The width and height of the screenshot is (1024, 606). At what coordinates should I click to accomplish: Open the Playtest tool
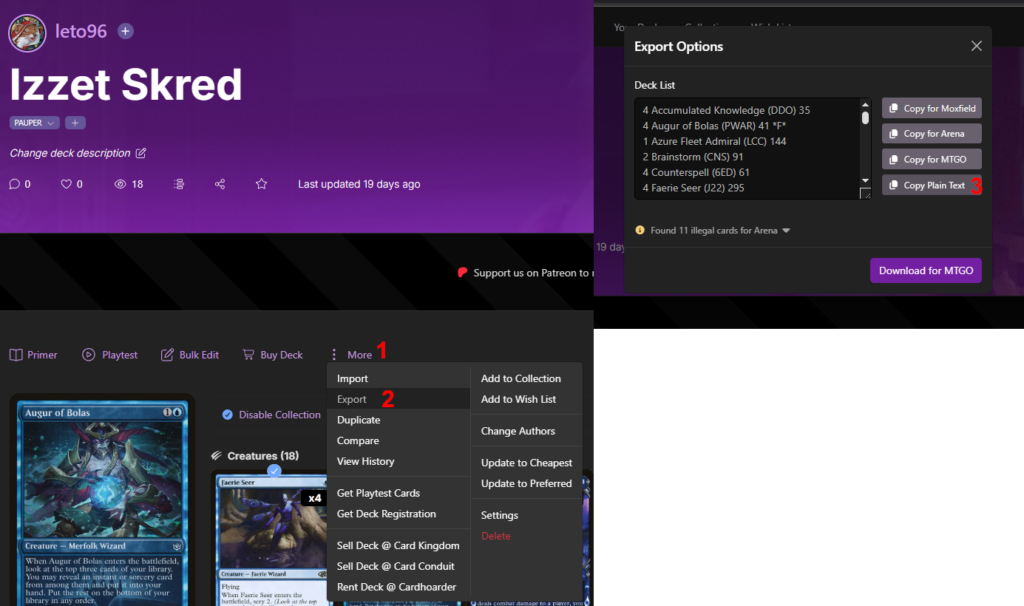click(x=110, y=355)
